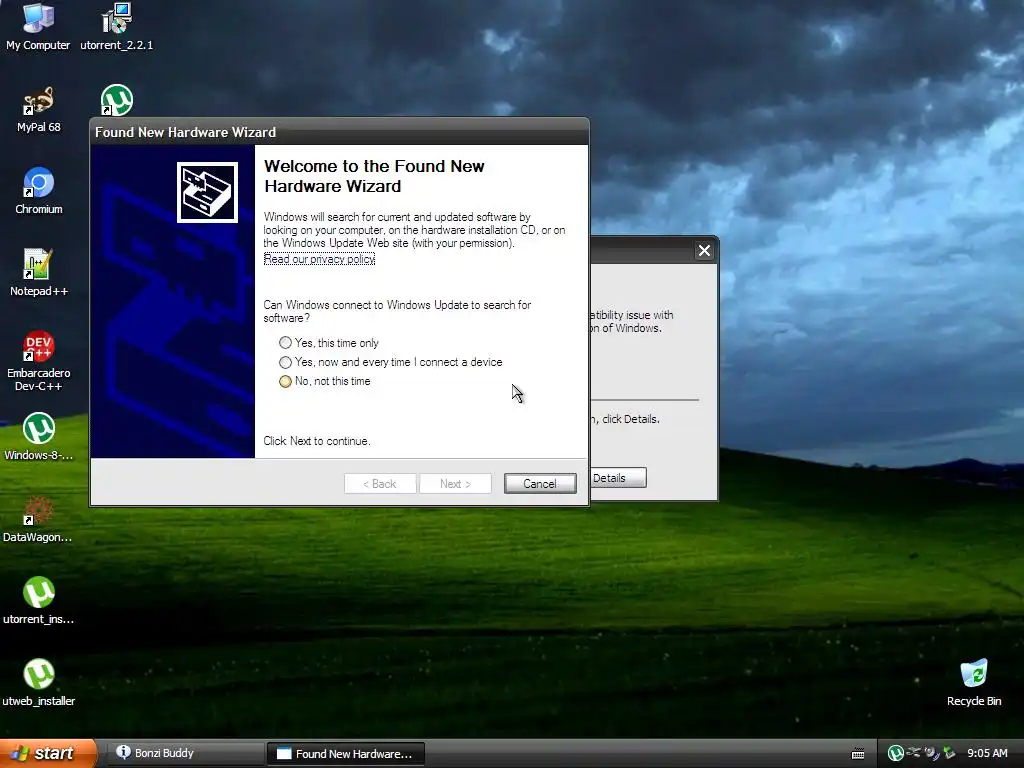1024x768 pixels.
Task: Open the Start menu
Action: pyautogui.click(x=48, y=753)
